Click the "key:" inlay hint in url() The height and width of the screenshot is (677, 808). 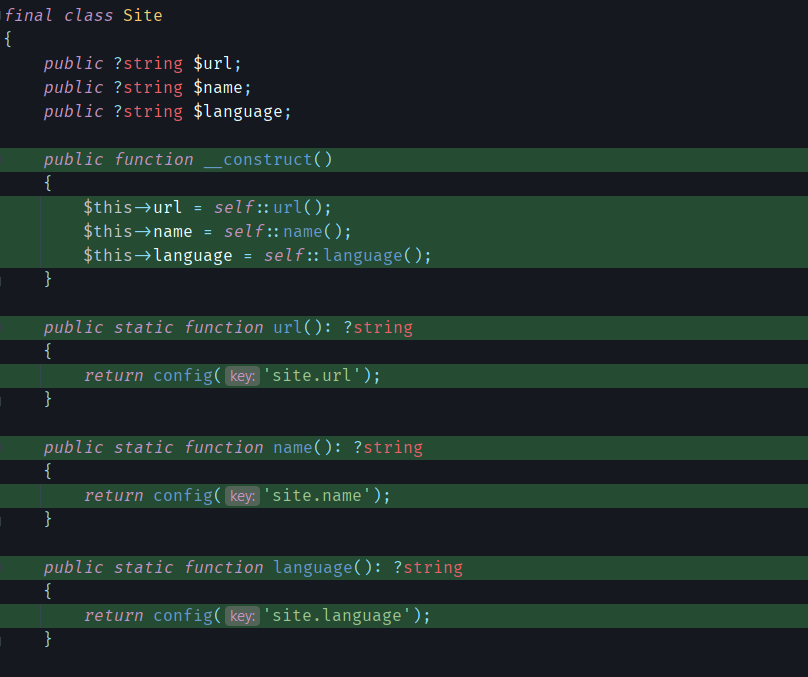[x=241, y=375]
